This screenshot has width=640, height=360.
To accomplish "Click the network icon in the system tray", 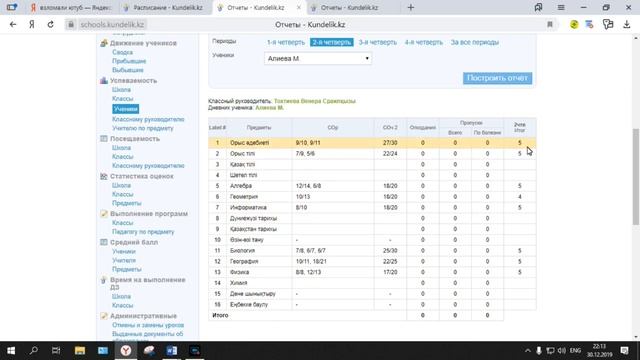I will [x=550, y=351].
